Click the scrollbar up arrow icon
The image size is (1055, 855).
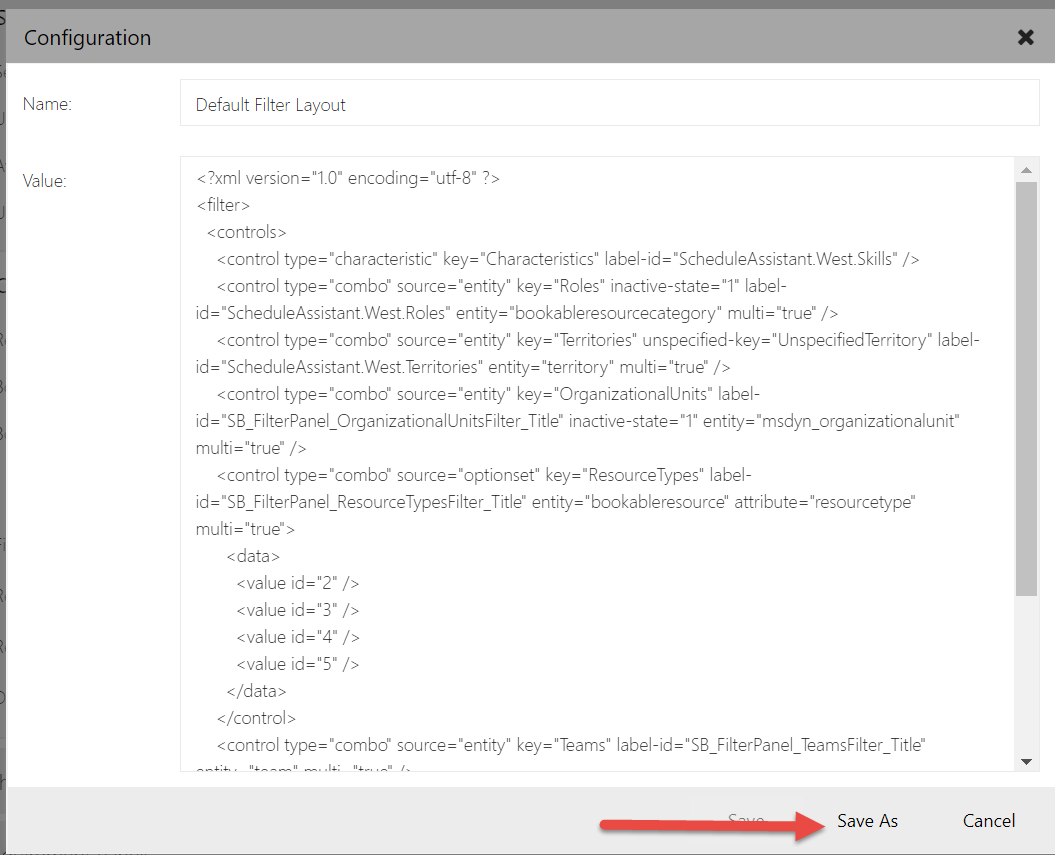point(1027,168)
